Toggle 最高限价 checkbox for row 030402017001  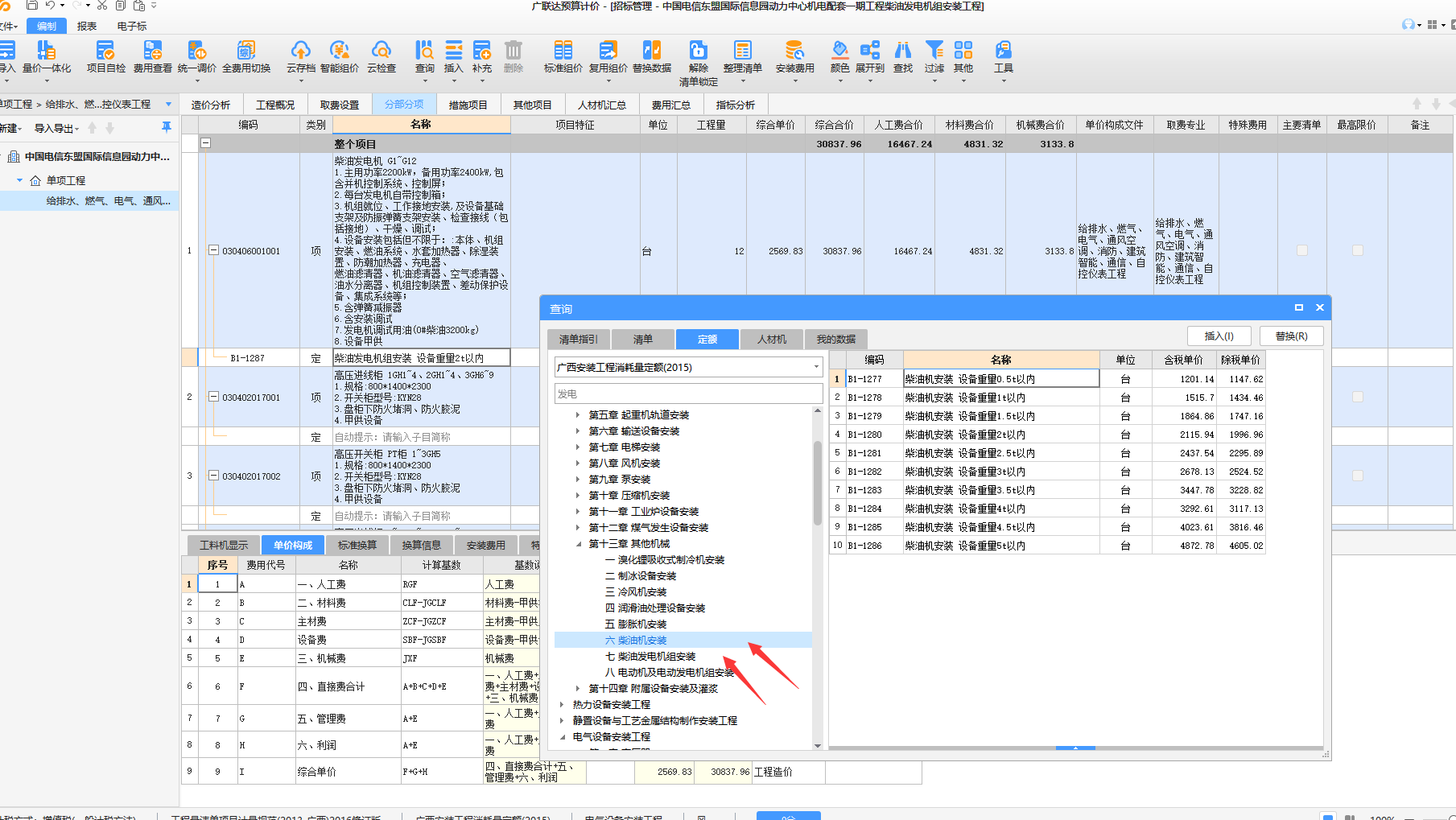tap(1358, 397)
